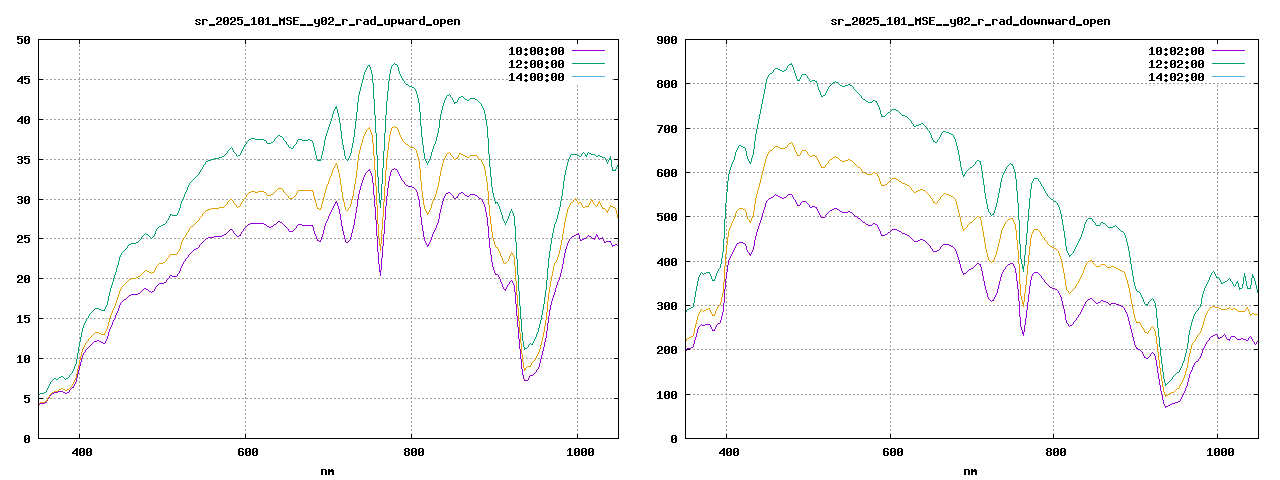Screen dimensions: 1280x480
Task: Click the 1000 x-axis tick on downward_open chart
Action: coord(1218,452)
